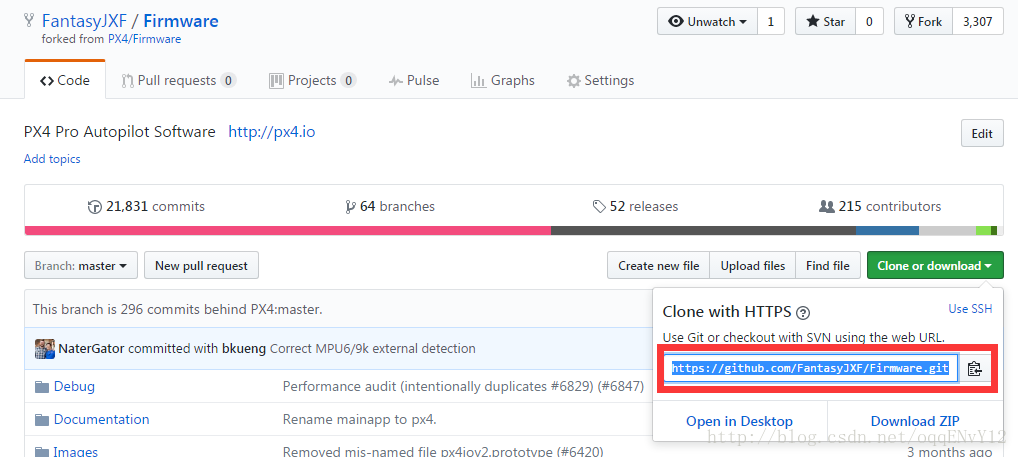Click the Documentation folder icon
Image resolution: width=1018 pixels, height=457 pixels.
click(42, 420)
